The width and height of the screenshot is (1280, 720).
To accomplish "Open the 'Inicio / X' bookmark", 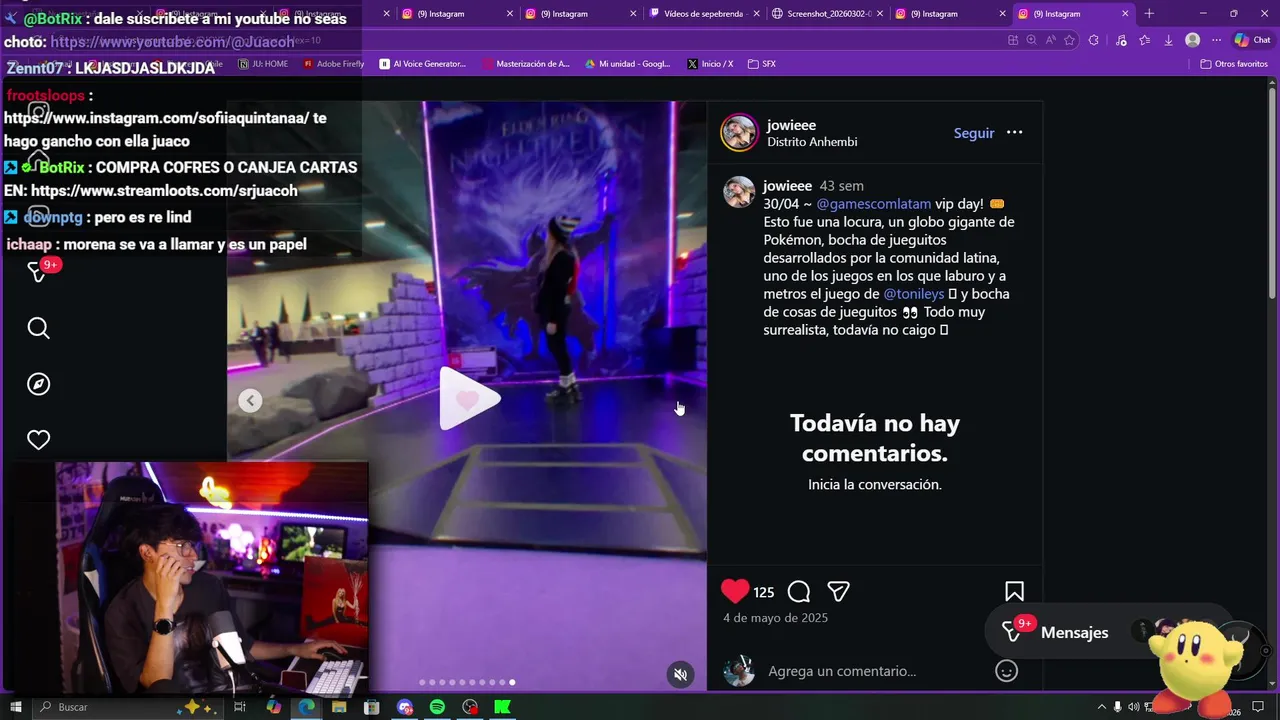I will (x=710, y=64).
